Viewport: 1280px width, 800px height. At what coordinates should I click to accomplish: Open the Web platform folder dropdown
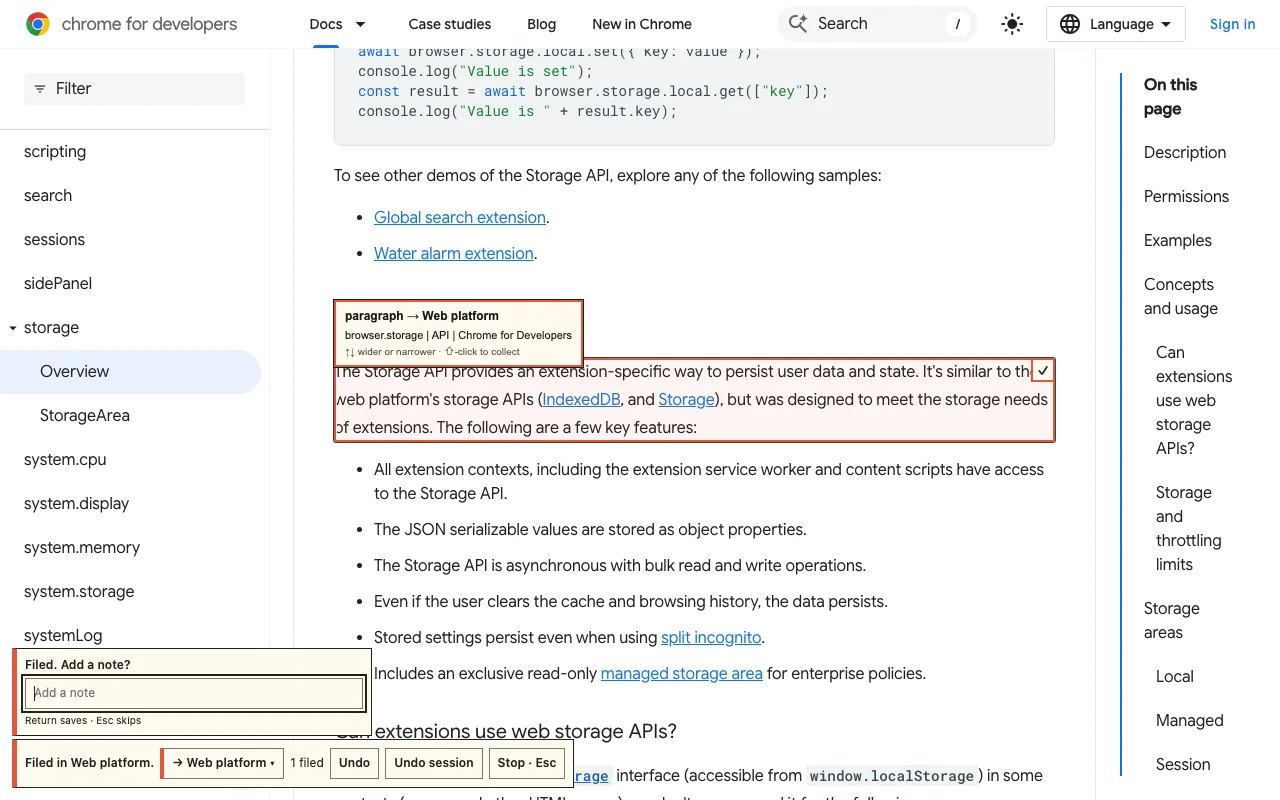coord(223,763)
